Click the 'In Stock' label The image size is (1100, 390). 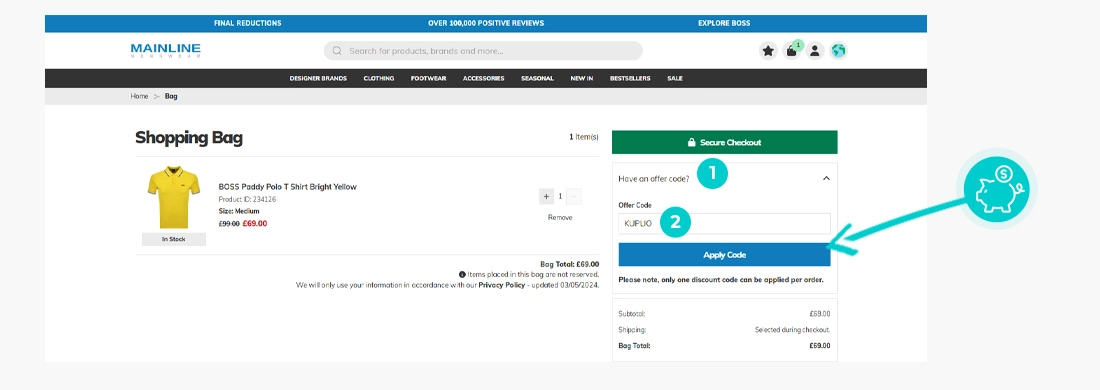(174, 239)
